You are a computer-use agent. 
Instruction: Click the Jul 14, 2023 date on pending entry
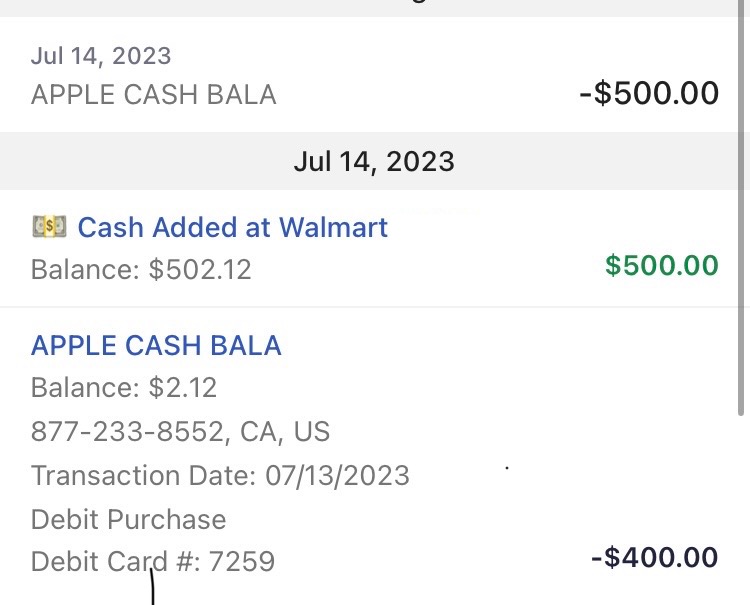pos(101,56)
